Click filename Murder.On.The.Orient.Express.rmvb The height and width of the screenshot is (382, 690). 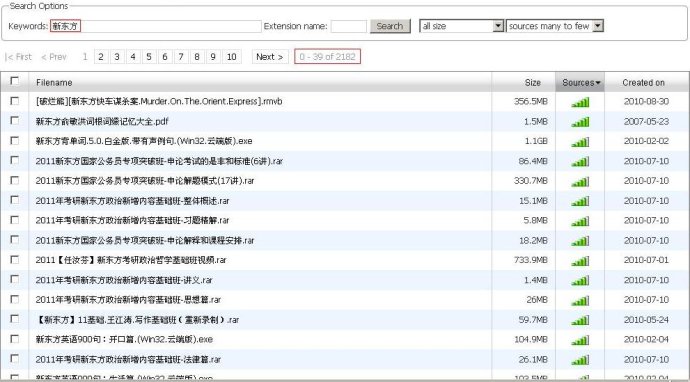point(159,102)
